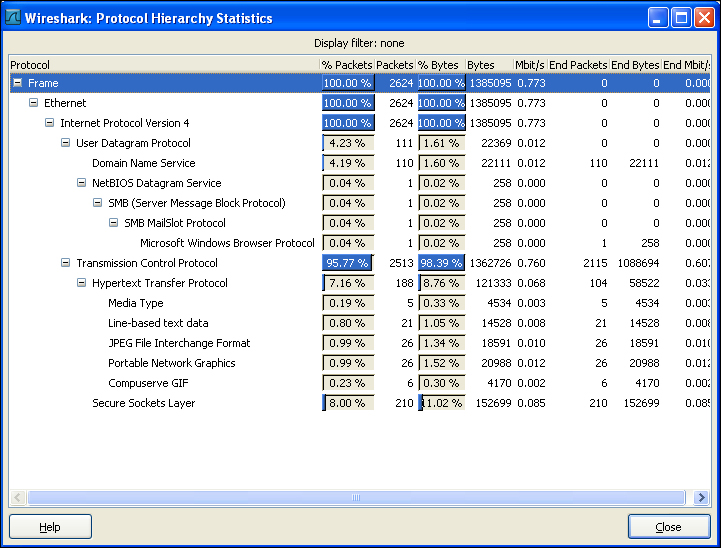This screenshot has height=548, width=721.
Task: Click the 1088694 end bytes value
Action: (638, 263)
